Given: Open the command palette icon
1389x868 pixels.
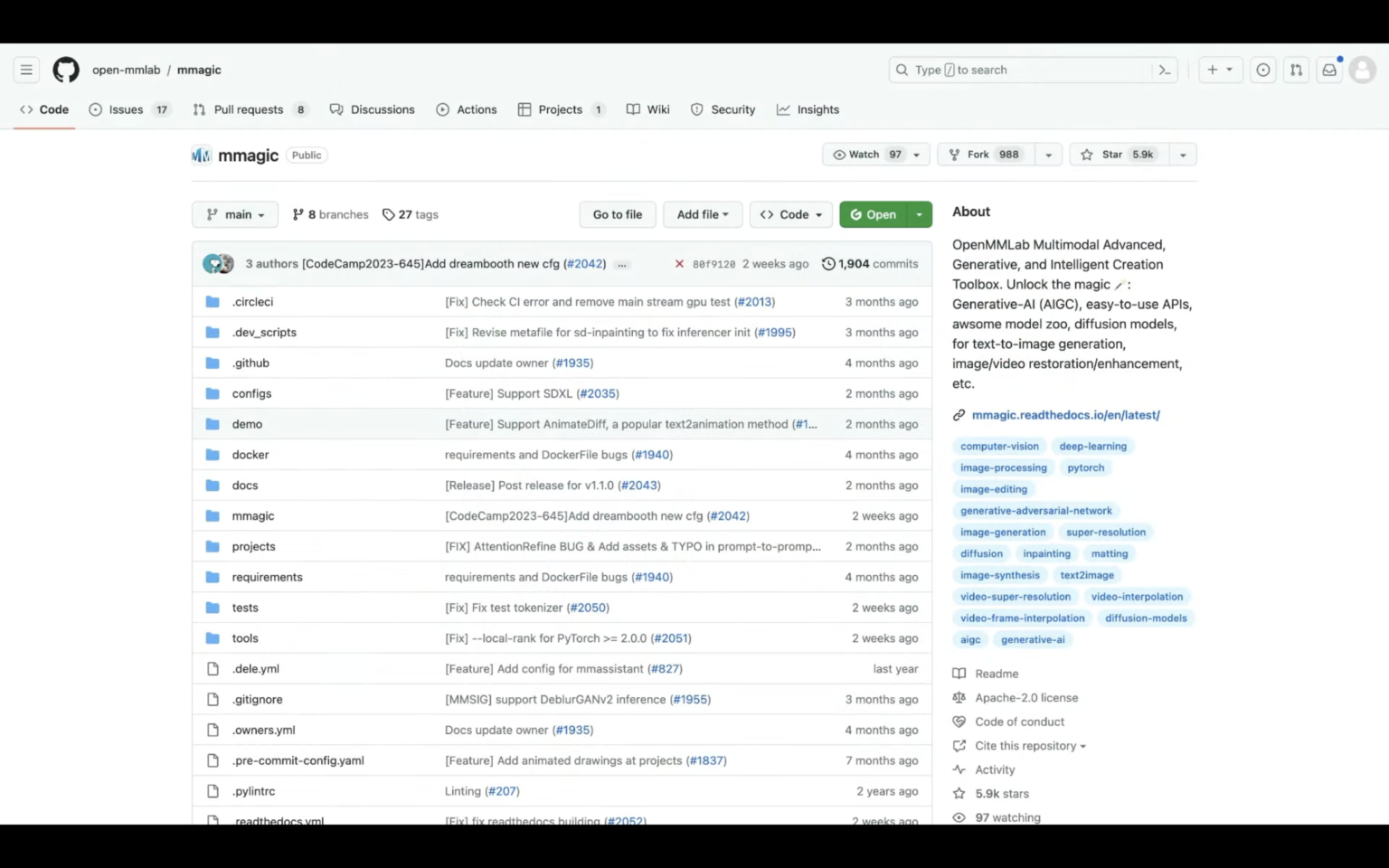Looking at the screenshot, I should pos(1164,70).
